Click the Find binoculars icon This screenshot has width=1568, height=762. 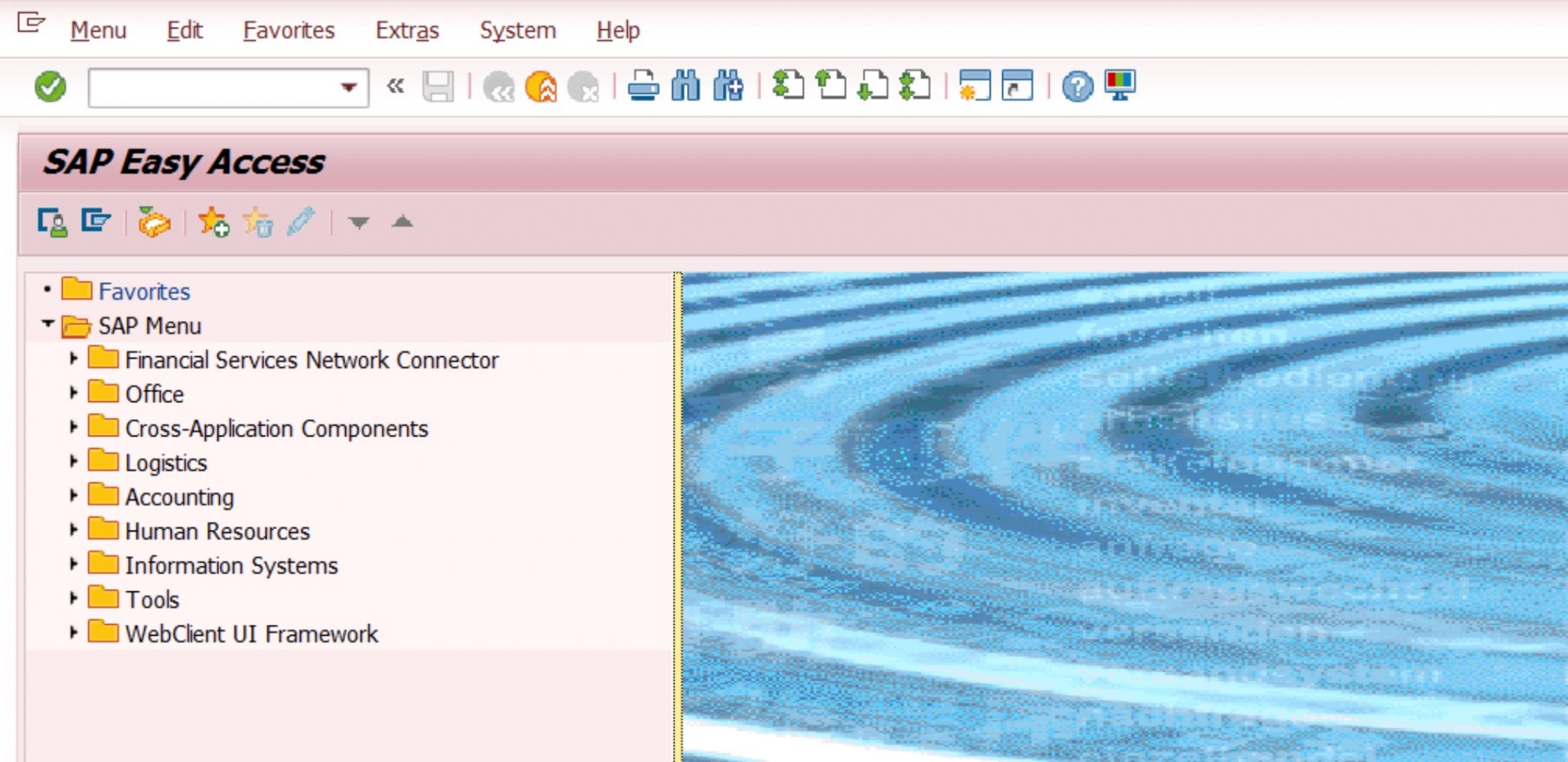685,87
